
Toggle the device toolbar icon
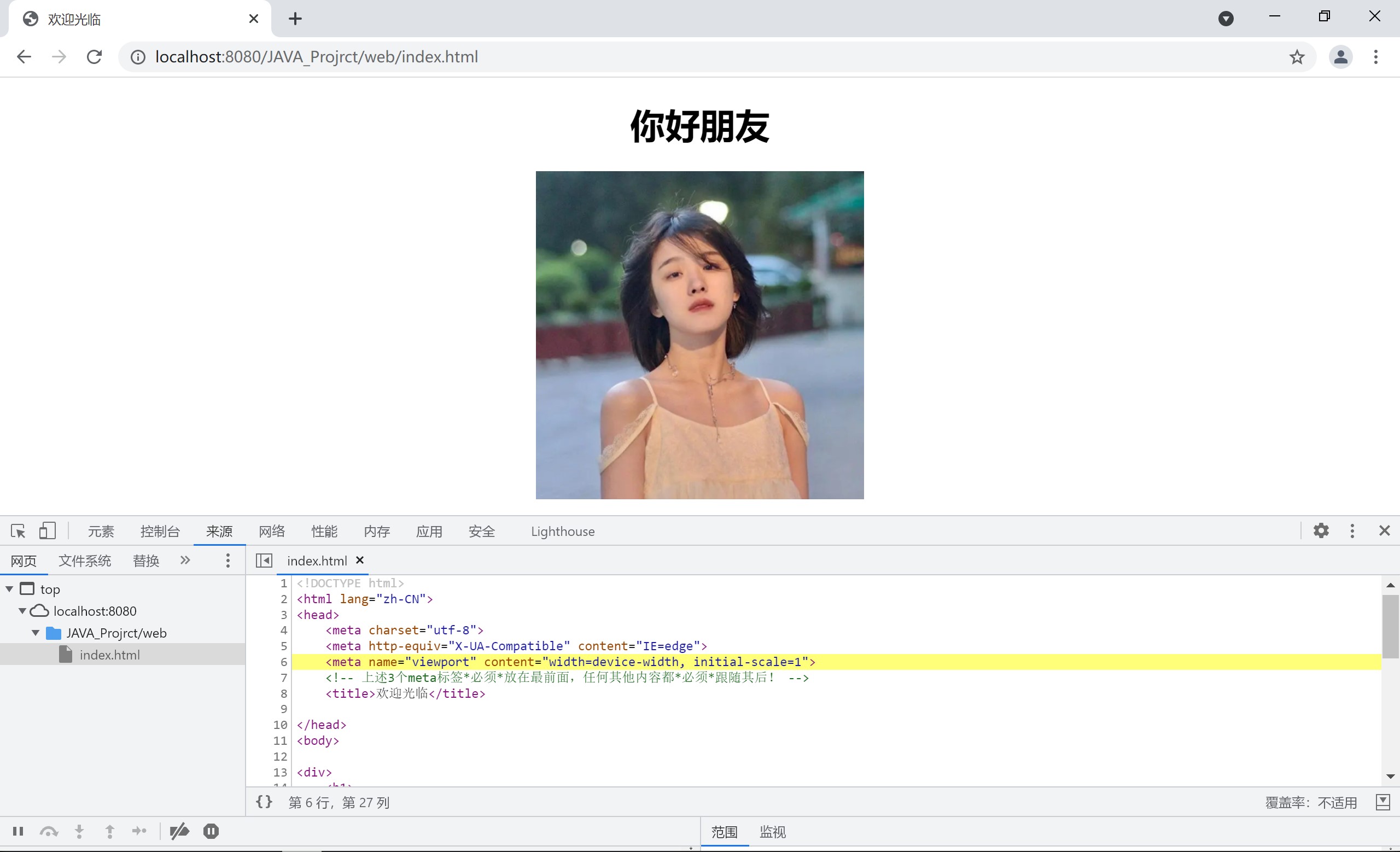tap(47, 531)
